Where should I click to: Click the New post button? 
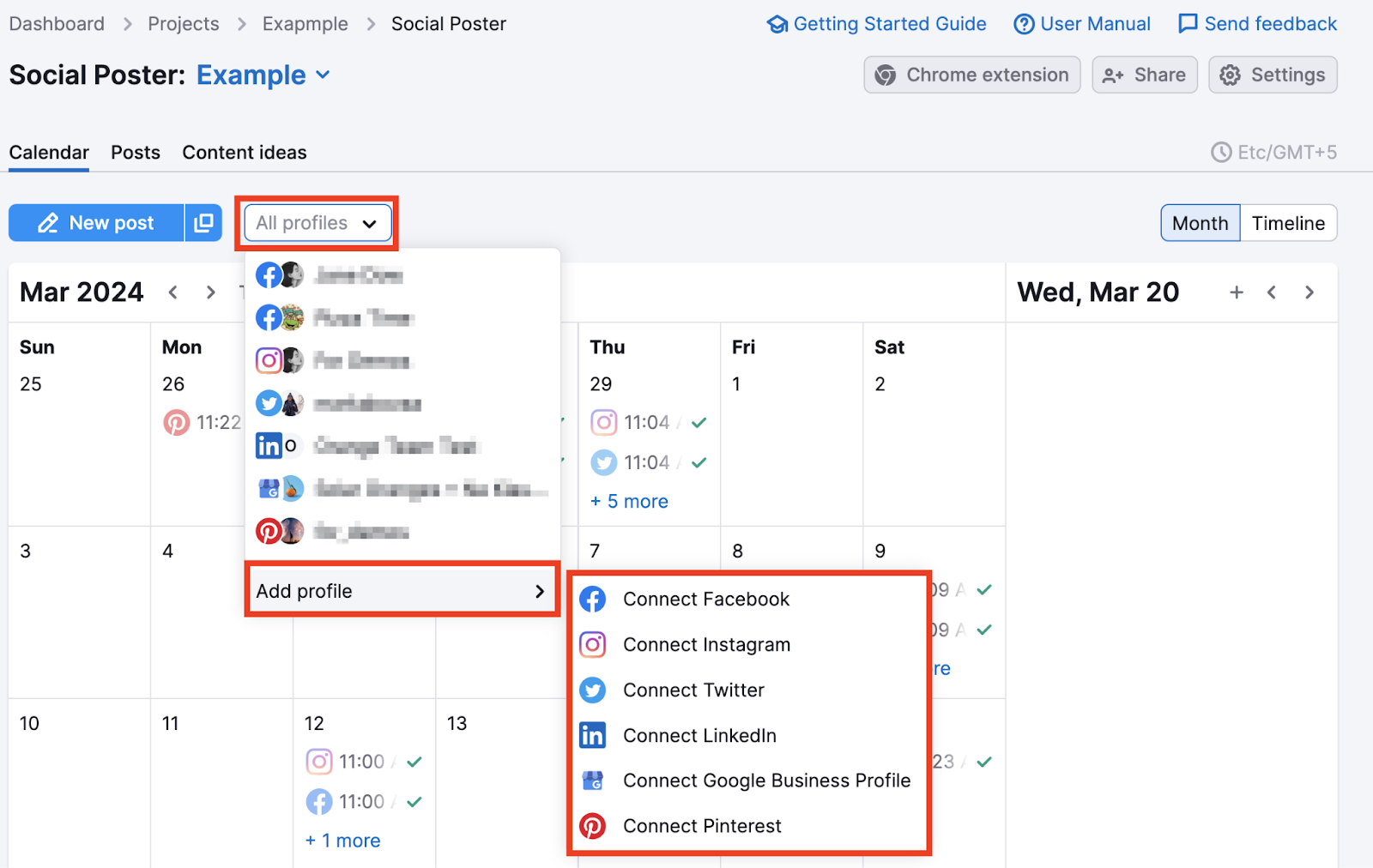click(x=96, y=223)
